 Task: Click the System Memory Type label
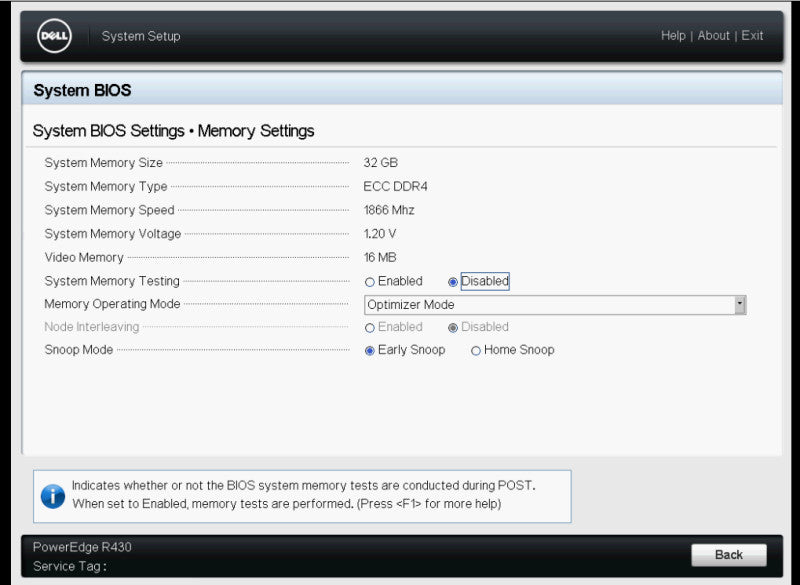pos(106,187)
